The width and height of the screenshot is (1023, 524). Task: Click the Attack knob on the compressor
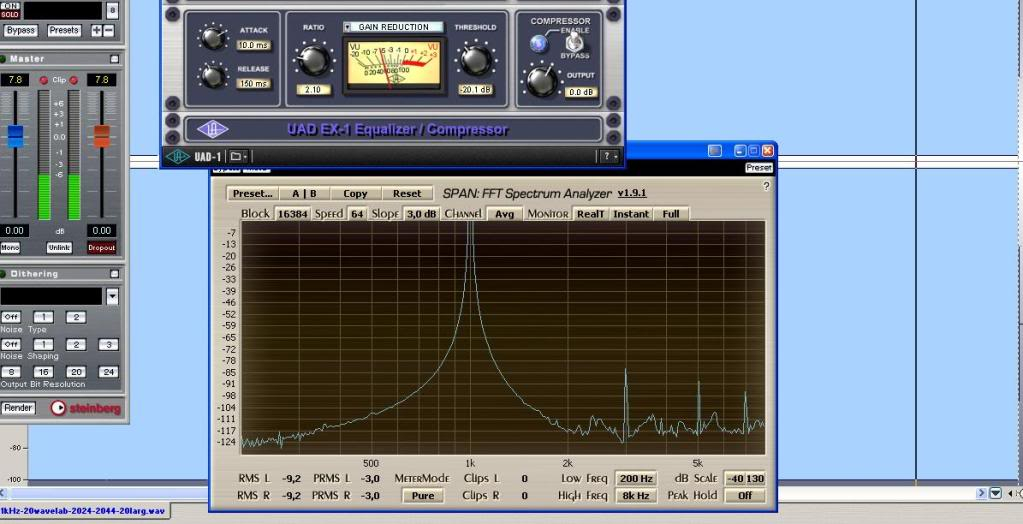pyautogui.click(x=212, y=38)
